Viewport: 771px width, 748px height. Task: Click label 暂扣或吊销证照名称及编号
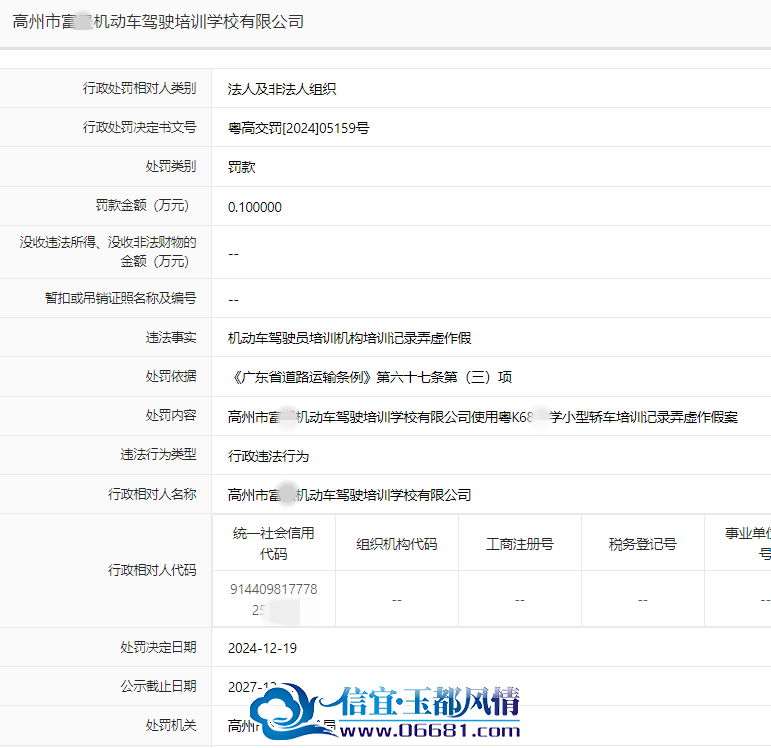[120, 298]
